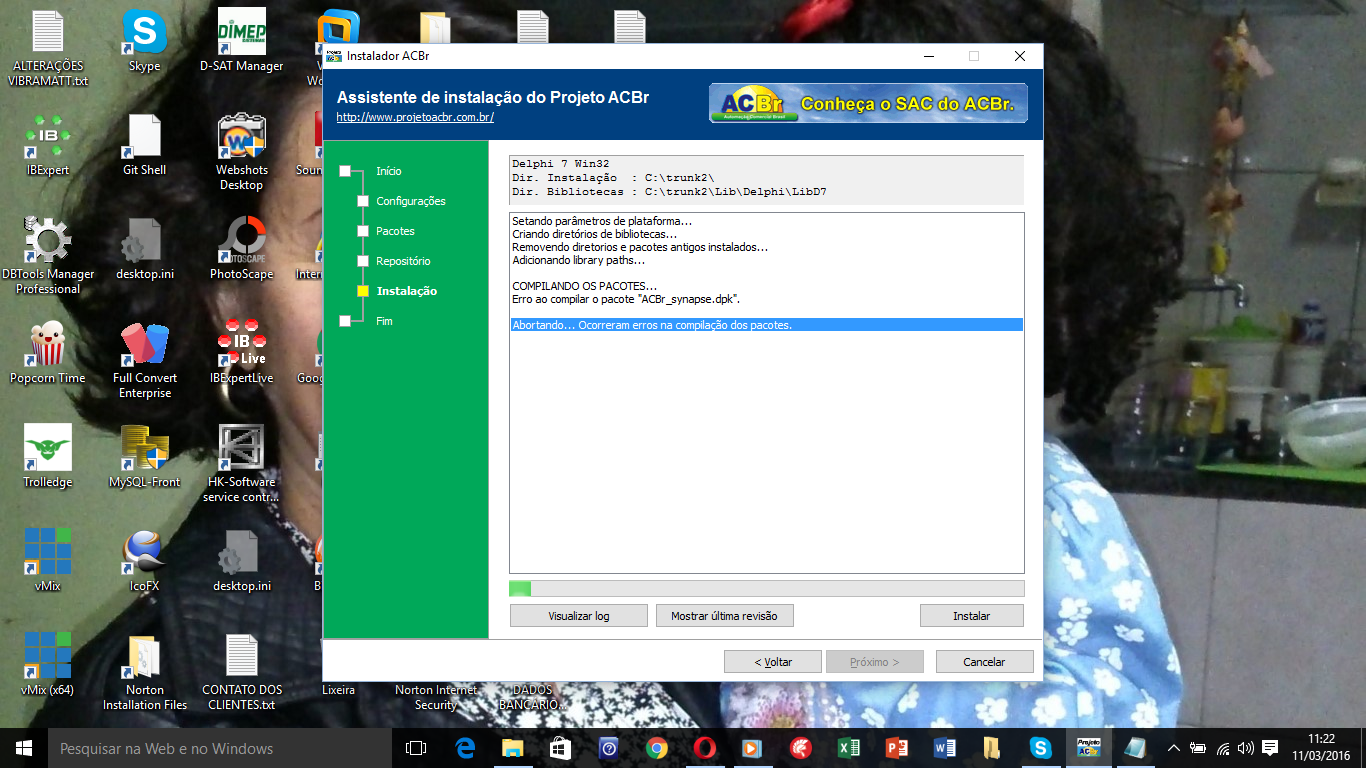Show hidden system tray icons
Viewport: 1366px width, 768px height.
tap(1174, 748)
